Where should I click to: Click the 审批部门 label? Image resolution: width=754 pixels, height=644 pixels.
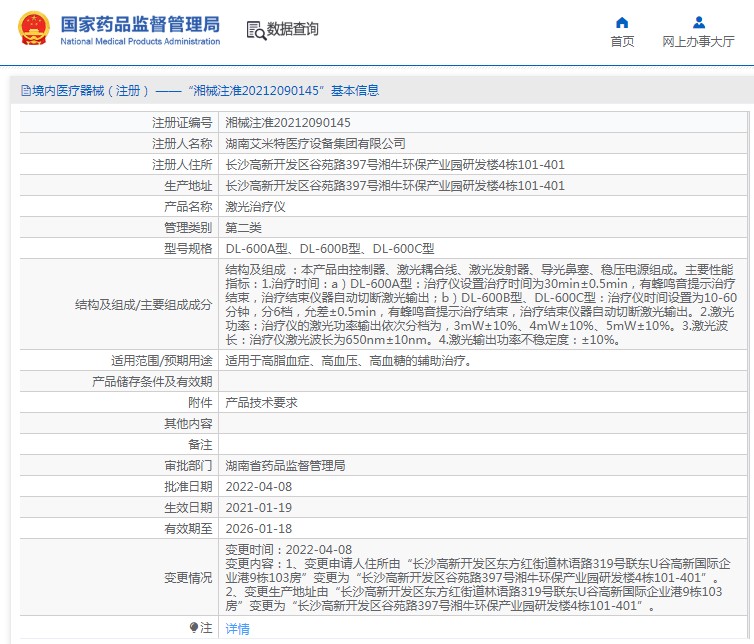coord(188,466)
